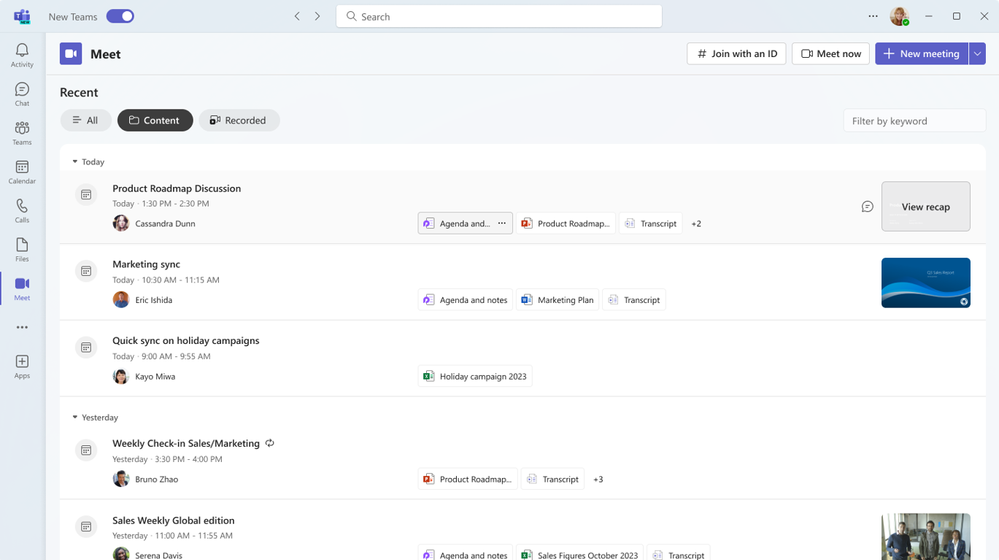The image size is (999, 560).
Task: Open the Marketing sync recording thumbnail
Action: click(x=925, y=283)
